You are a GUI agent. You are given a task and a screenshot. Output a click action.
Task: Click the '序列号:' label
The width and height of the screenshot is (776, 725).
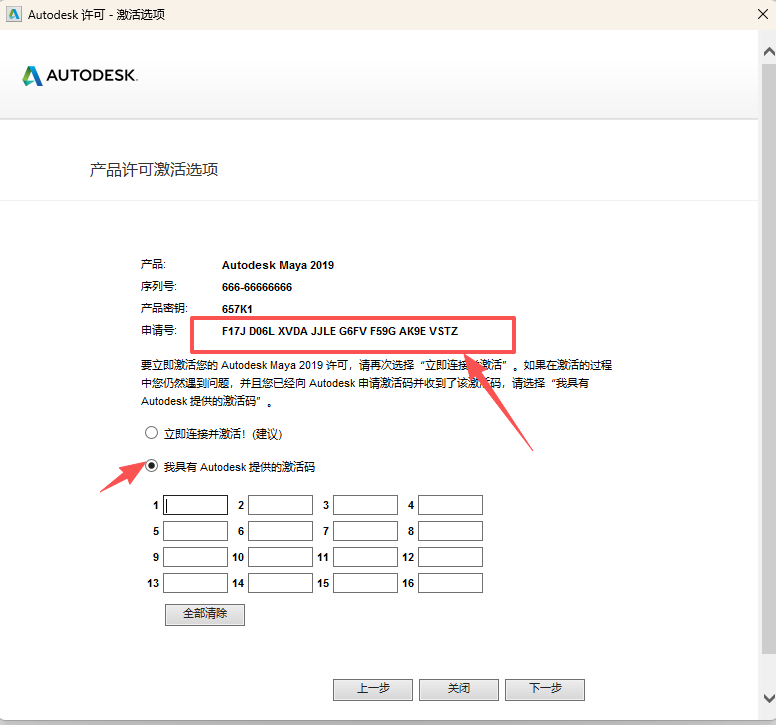[159, 287]
